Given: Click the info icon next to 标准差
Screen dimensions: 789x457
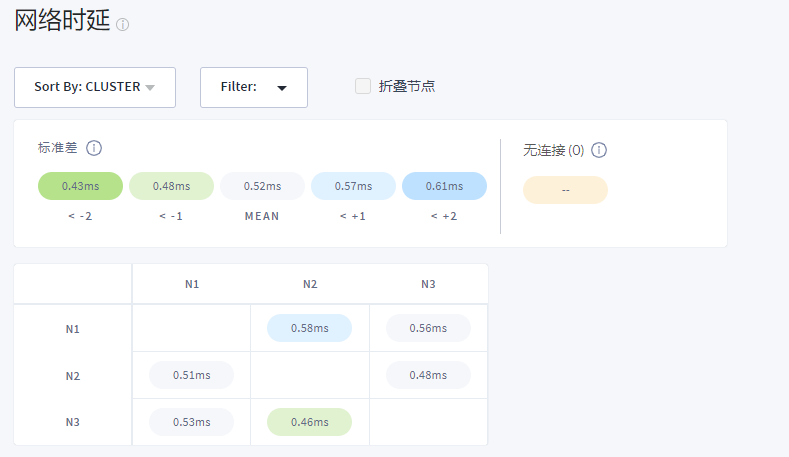Looking at the screenshot, I should [x=94, y=148].
